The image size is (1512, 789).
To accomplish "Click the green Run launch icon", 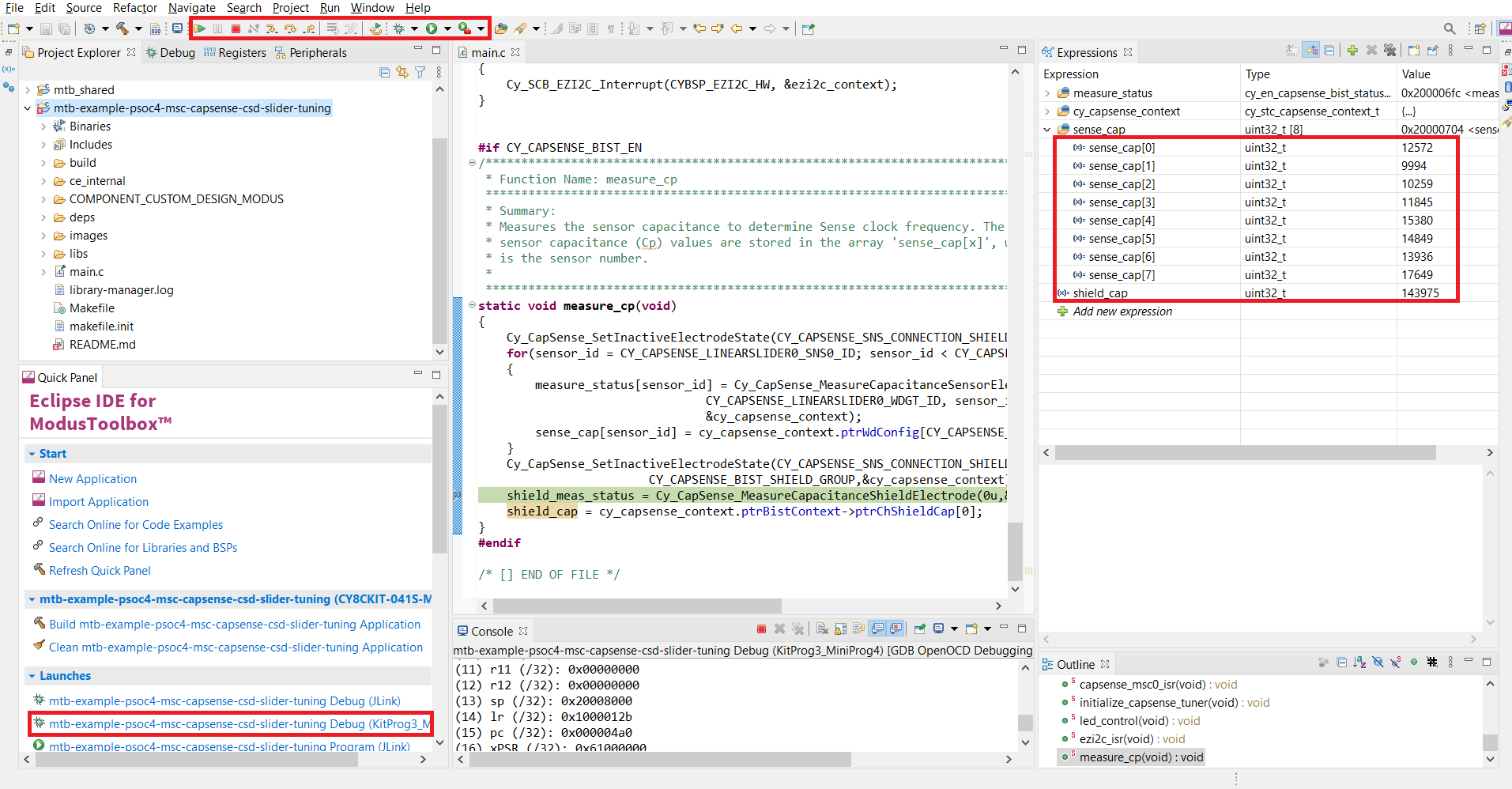I will (x=432, y=29).
